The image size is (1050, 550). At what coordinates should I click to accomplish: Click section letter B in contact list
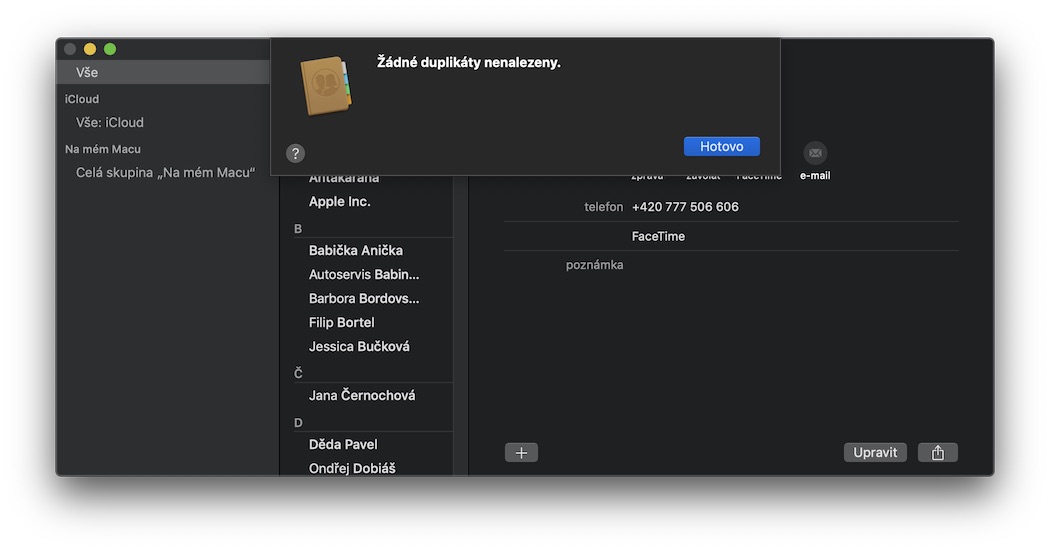coord(298,229)
